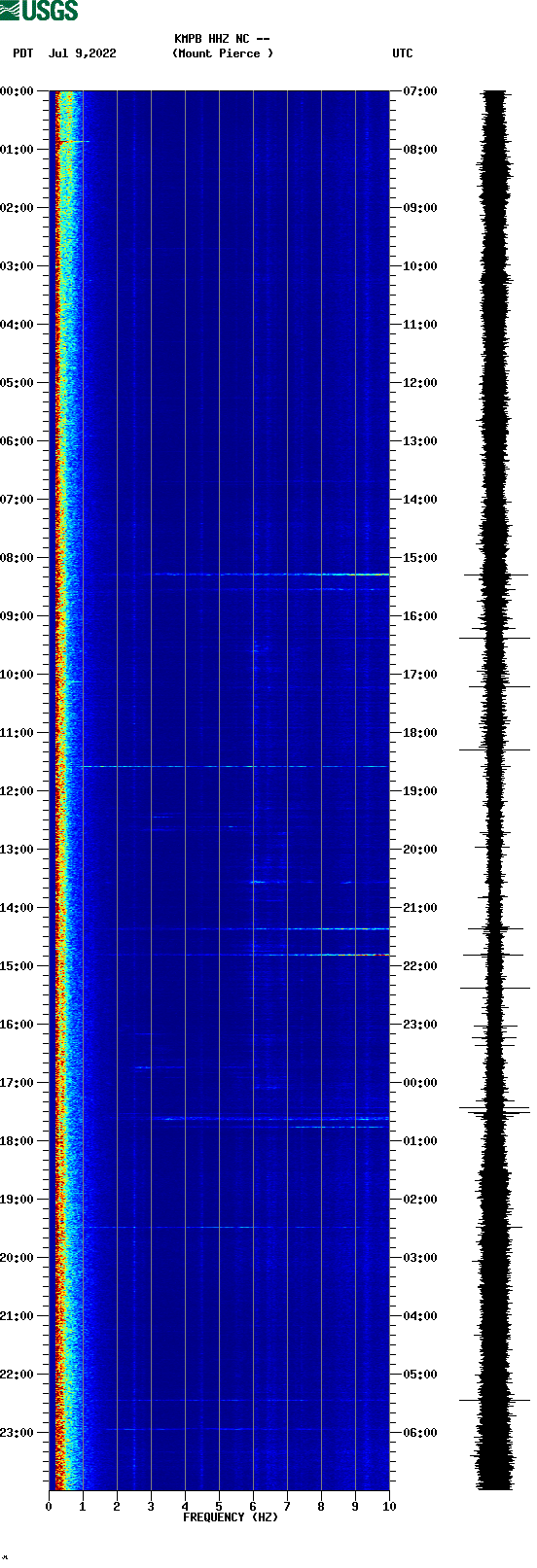This screenshot has width=537, height=1568.
Task: Click the 00:00 PDT time label
Action: pyautogui.click(x=17, y=91)
